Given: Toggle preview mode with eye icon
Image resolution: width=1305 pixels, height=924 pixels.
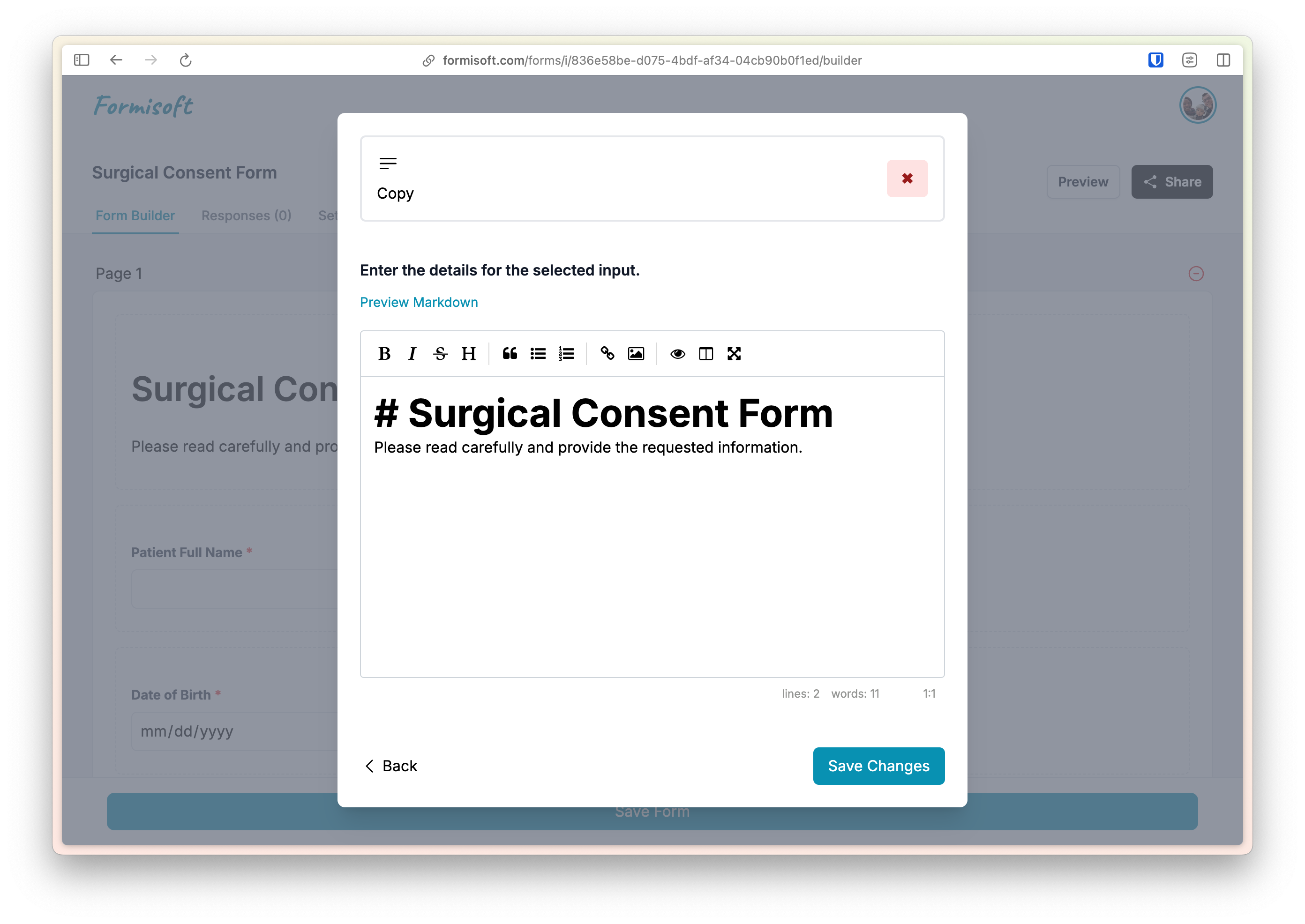Looking at the screenshot, I should point(677,354).
